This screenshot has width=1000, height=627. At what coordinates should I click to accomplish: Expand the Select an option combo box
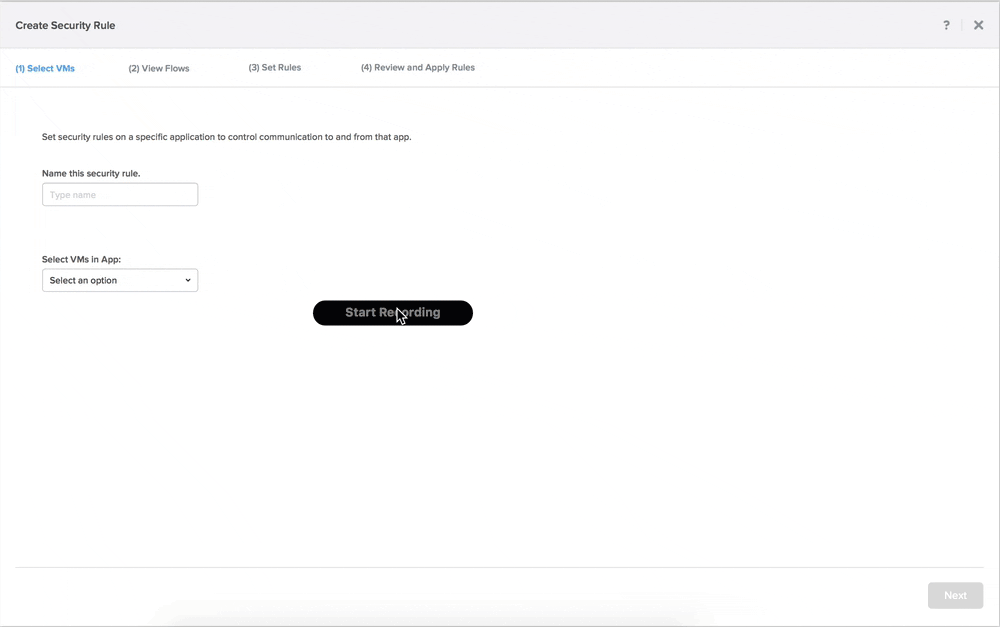tap(119, 280)
